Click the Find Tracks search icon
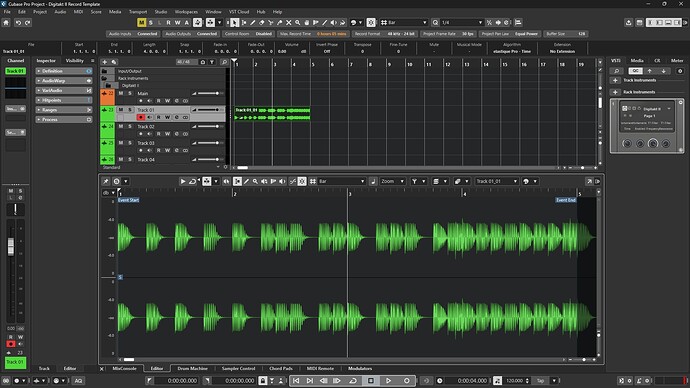This screenshot has height=388, width=690. click(x=224, y=62)
